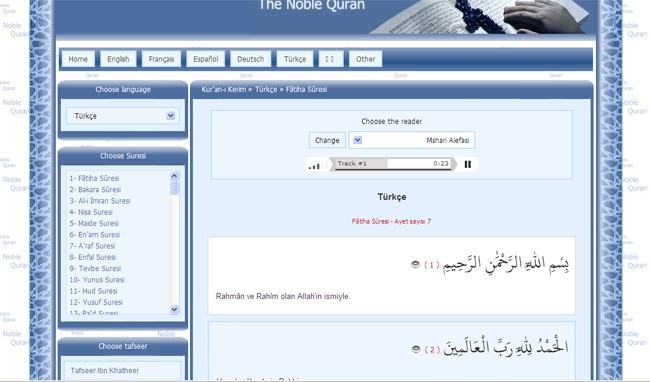Click the eye icon beside verse 1
Screen dimensions: 650x382
(x=415, y=264)
